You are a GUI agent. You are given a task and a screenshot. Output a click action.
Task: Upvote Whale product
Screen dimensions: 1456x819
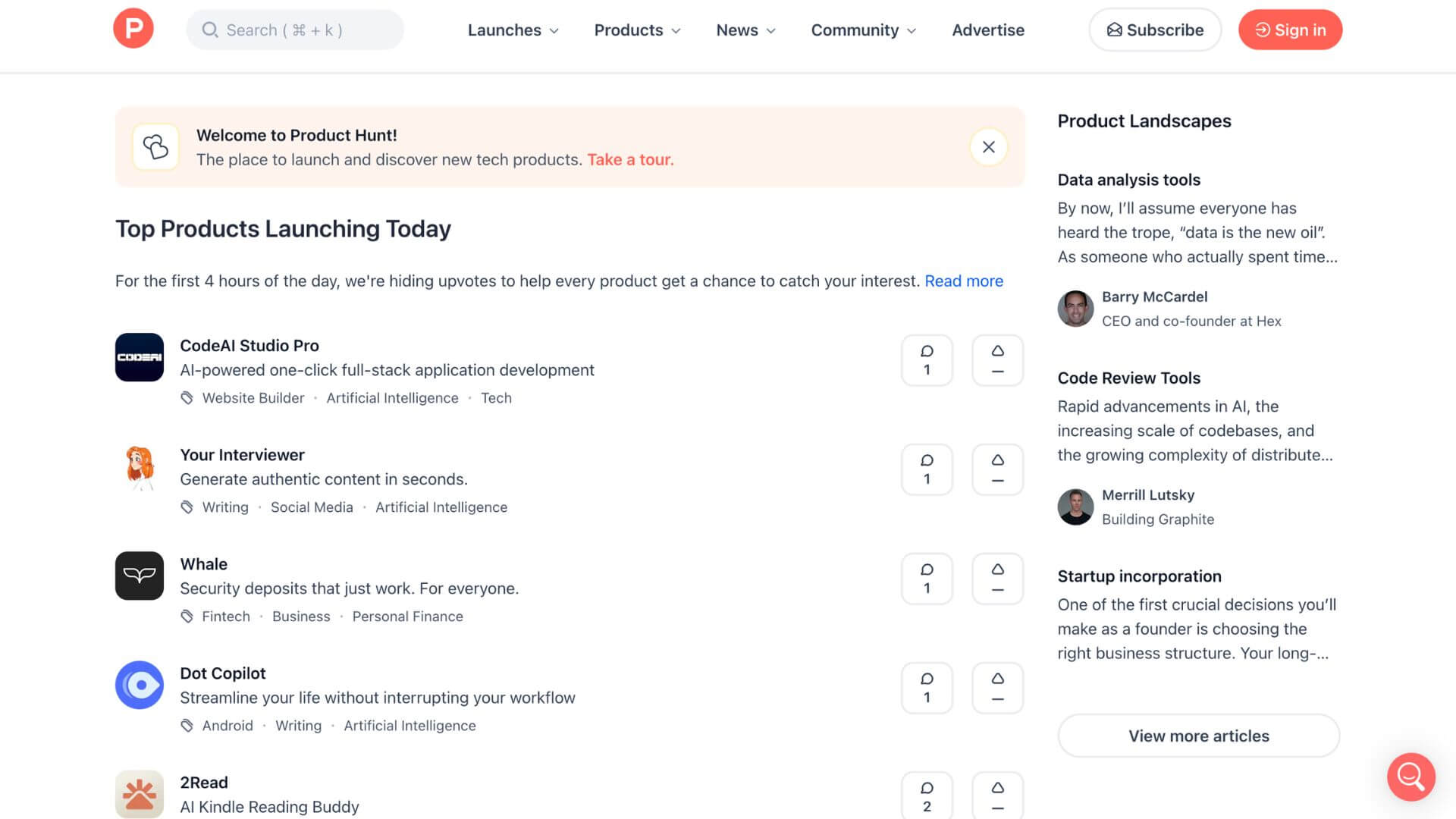coord(998,579)
